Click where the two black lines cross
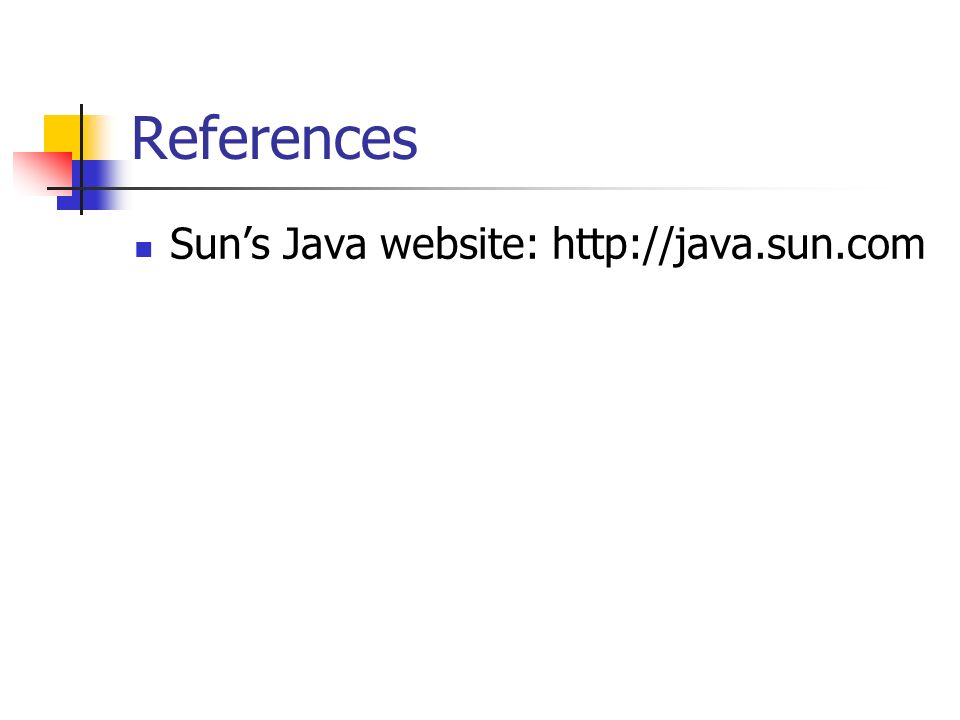The image size is (960, 720). tap(81, 189)
